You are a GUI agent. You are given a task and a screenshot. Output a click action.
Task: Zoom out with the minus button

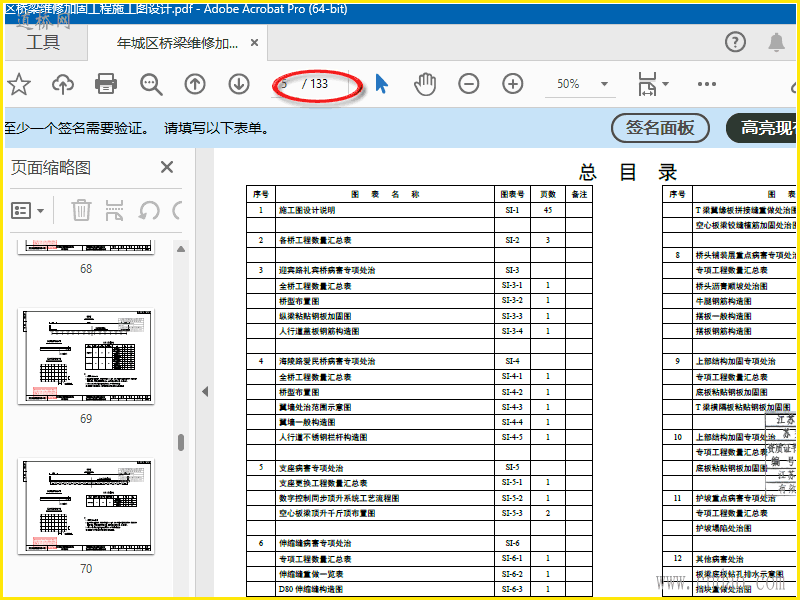(x=468, y=84)
